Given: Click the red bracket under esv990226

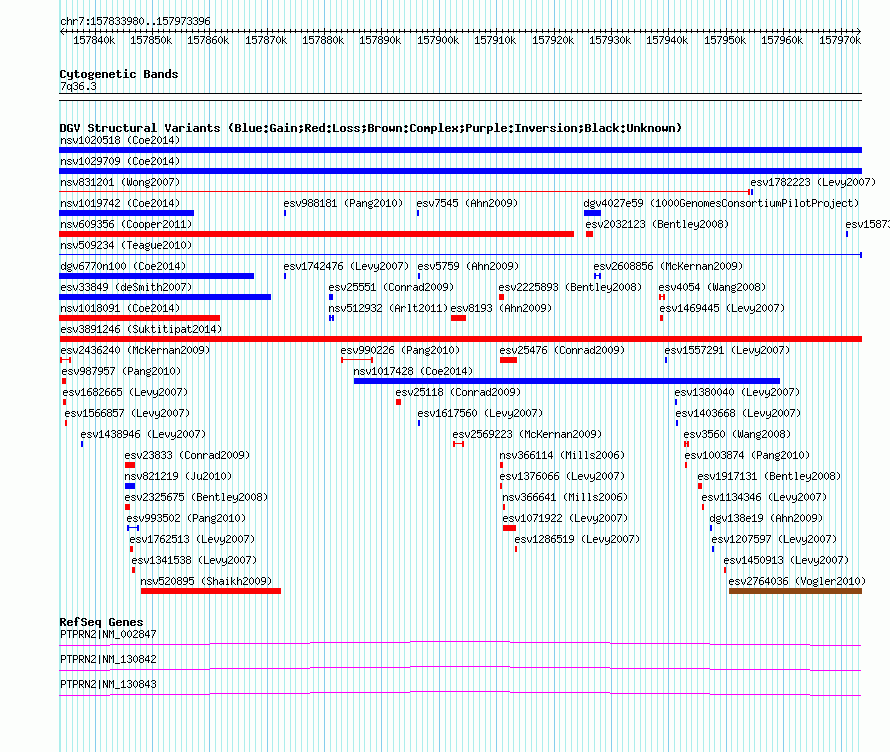Looking at the screenshot, I should point(357,360).
